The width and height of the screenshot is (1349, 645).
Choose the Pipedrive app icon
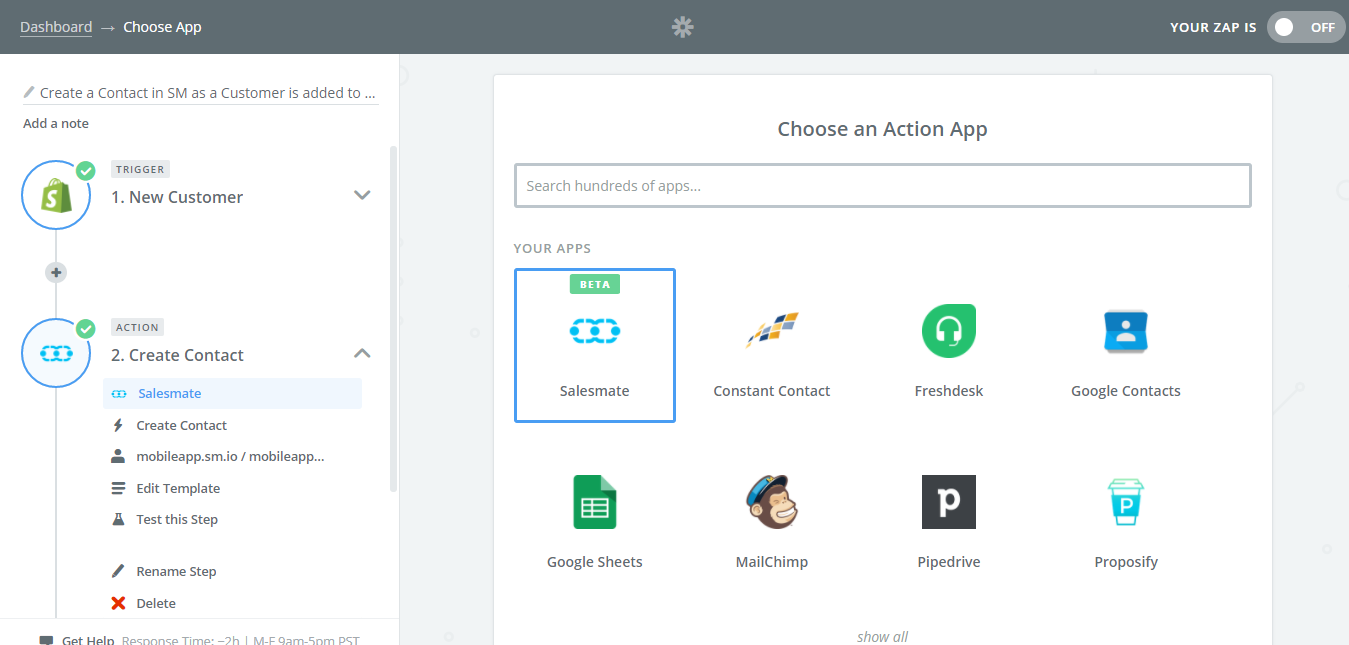click(x=948, y=502)
